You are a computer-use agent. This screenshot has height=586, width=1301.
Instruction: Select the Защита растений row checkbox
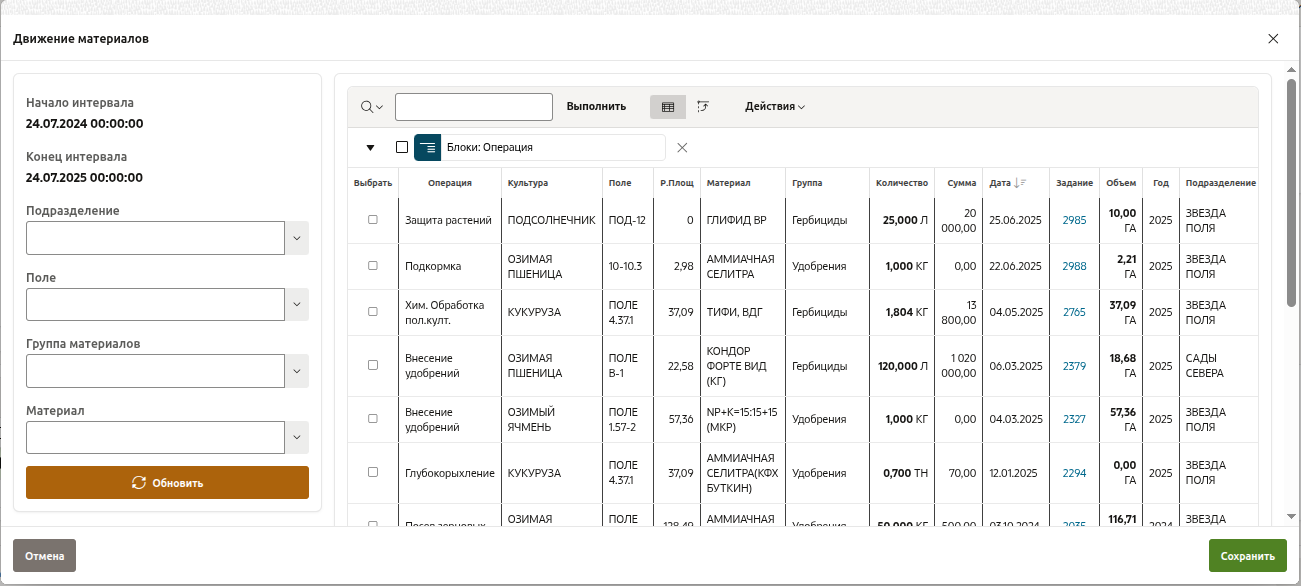click(x=373, y=219)
